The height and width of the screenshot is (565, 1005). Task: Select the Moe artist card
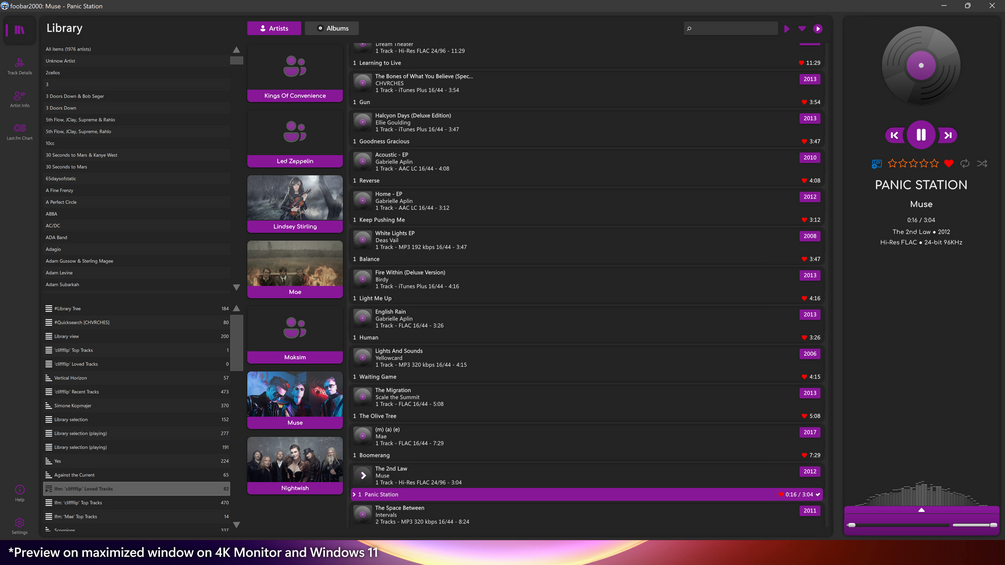click(x=295, y=269)
